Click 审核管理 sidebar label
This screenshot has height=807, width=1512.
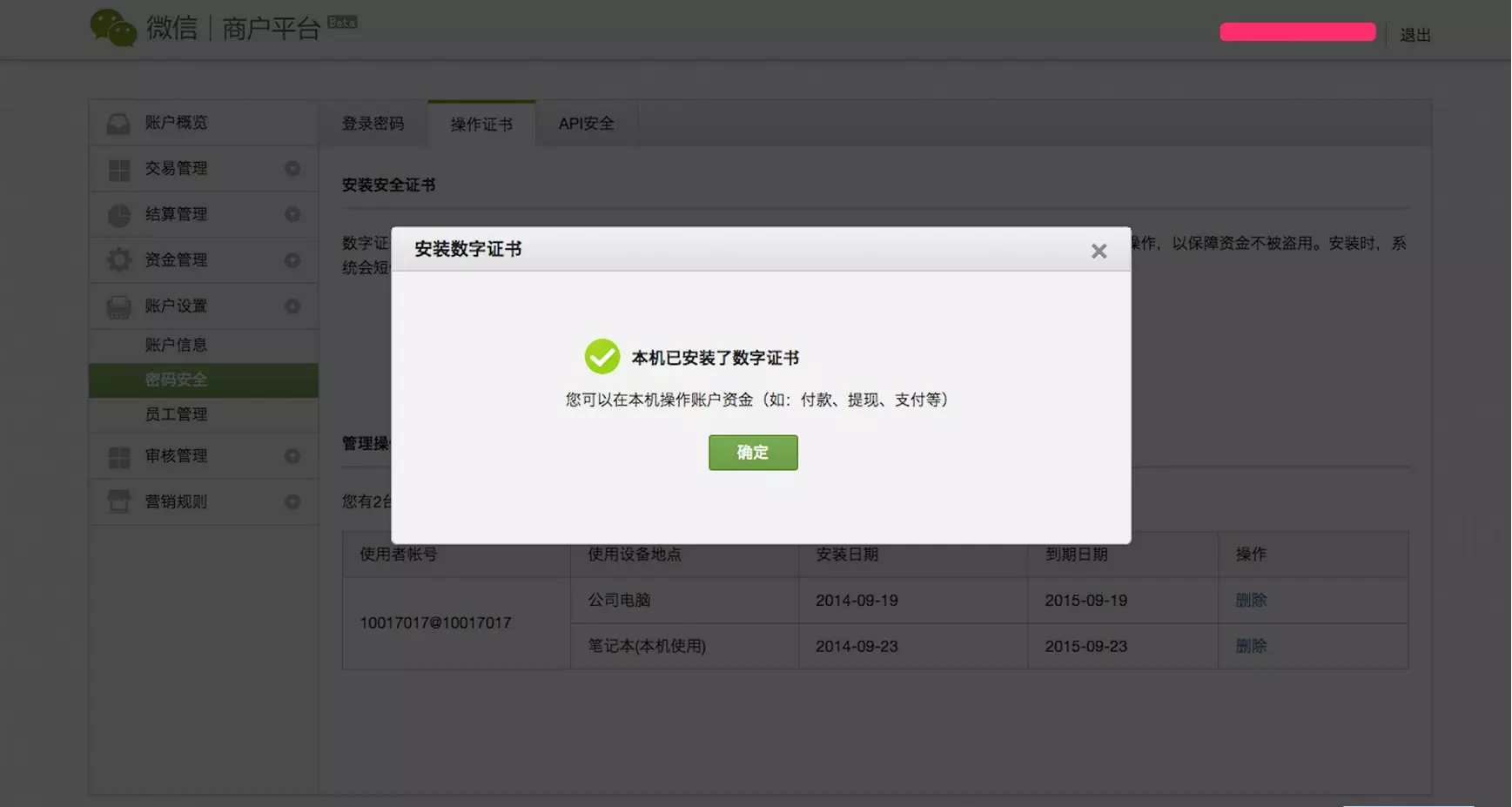coord(176,456)
